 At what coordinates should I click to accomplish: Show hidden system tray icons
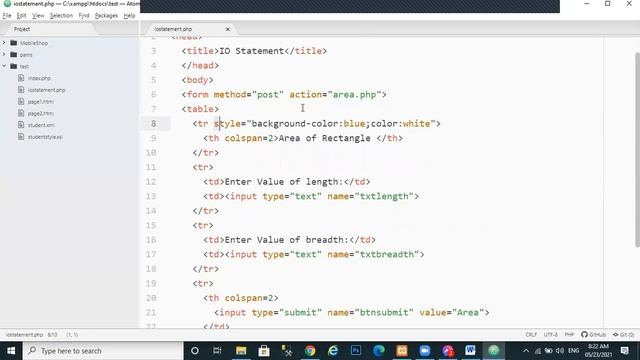[526, 351]
